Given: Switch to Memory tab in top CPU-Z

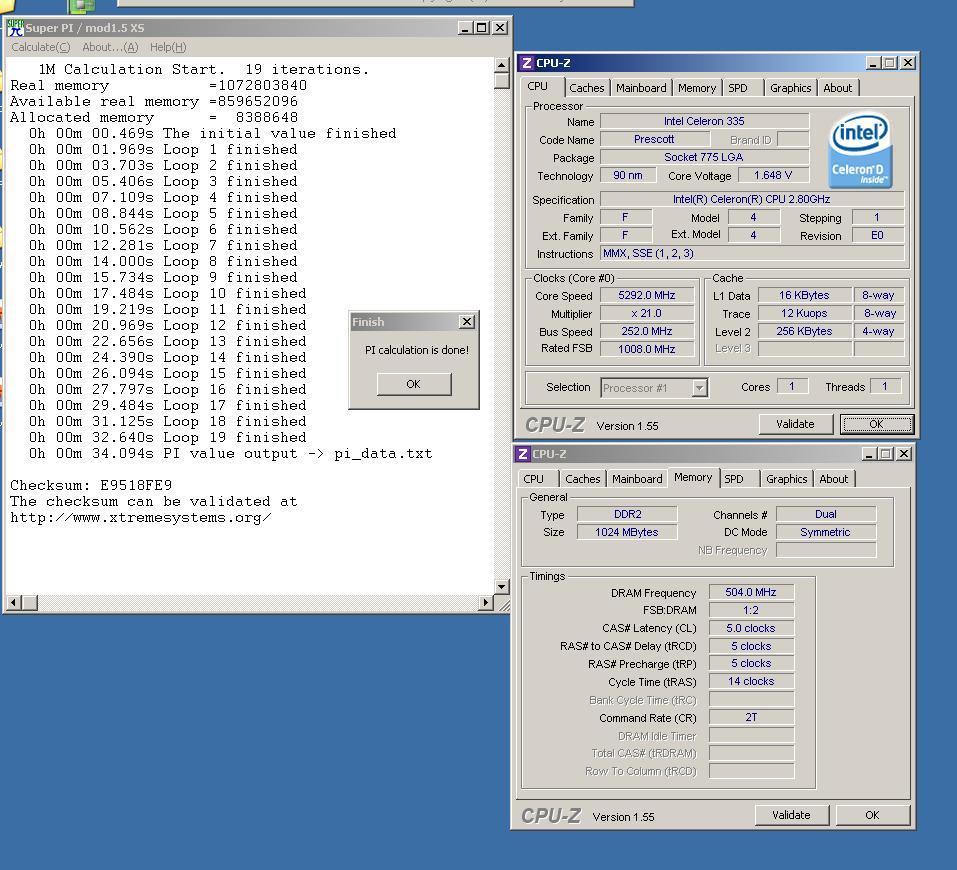Looking at the screenshot, I should point(696,88).
